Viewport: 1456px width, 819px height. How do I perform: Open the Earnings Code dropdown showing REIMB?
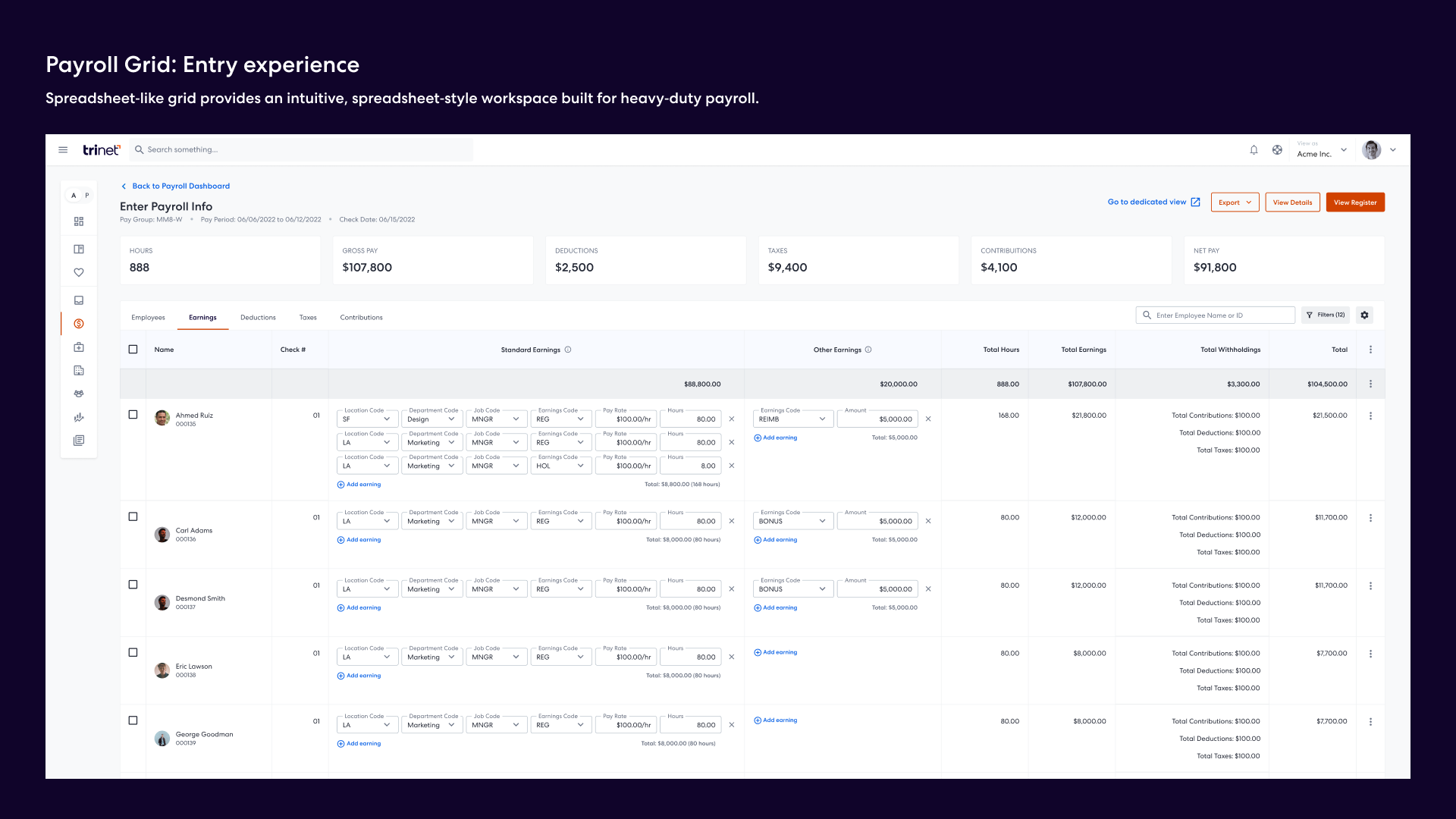tap(792, 418)
